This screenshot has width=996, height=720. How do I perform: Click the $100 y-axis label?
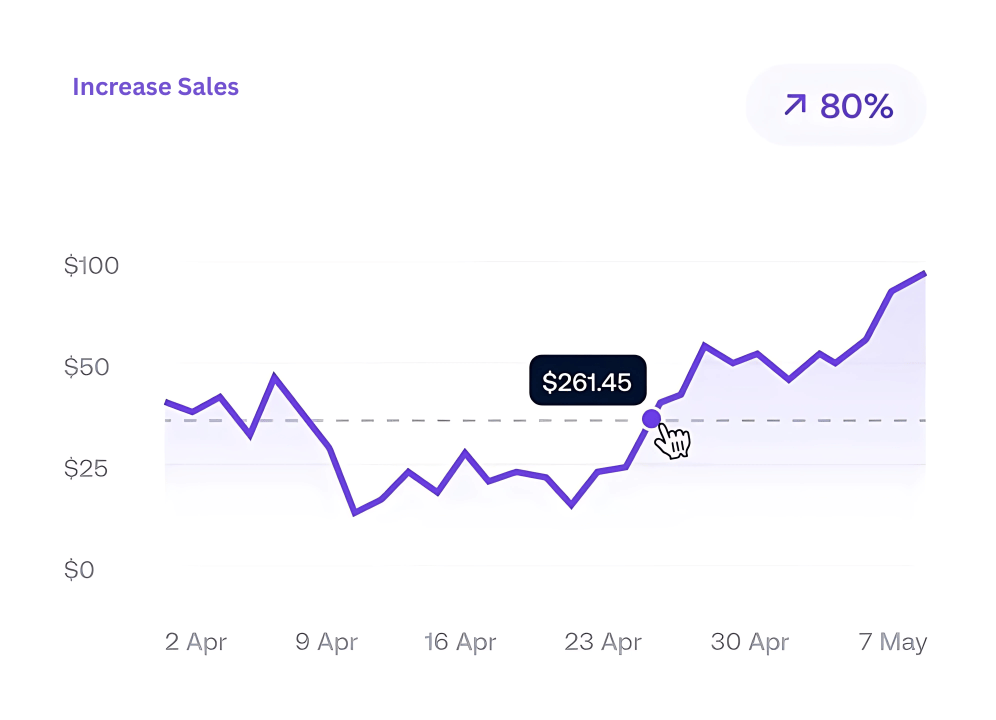click(91, 266)
